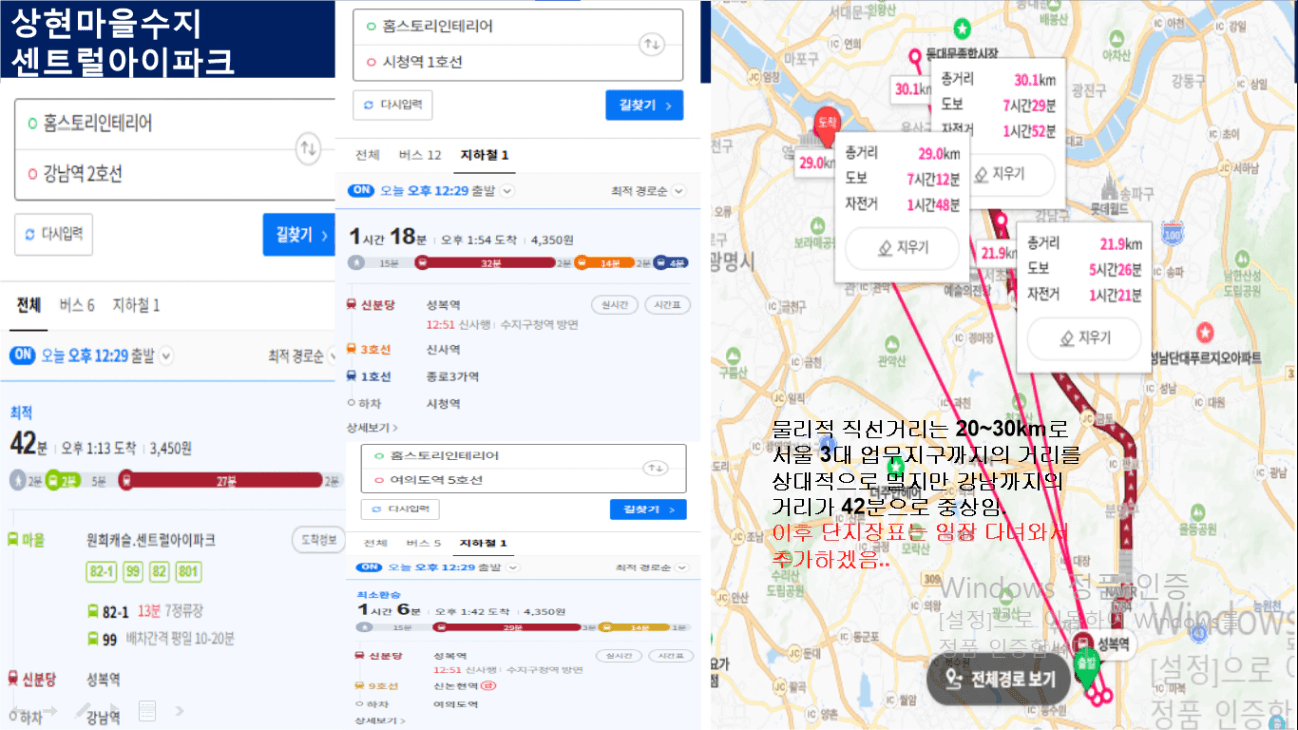Swap origin and destination for 여의도역 route

pyautogui.click(x=655, y=467)
